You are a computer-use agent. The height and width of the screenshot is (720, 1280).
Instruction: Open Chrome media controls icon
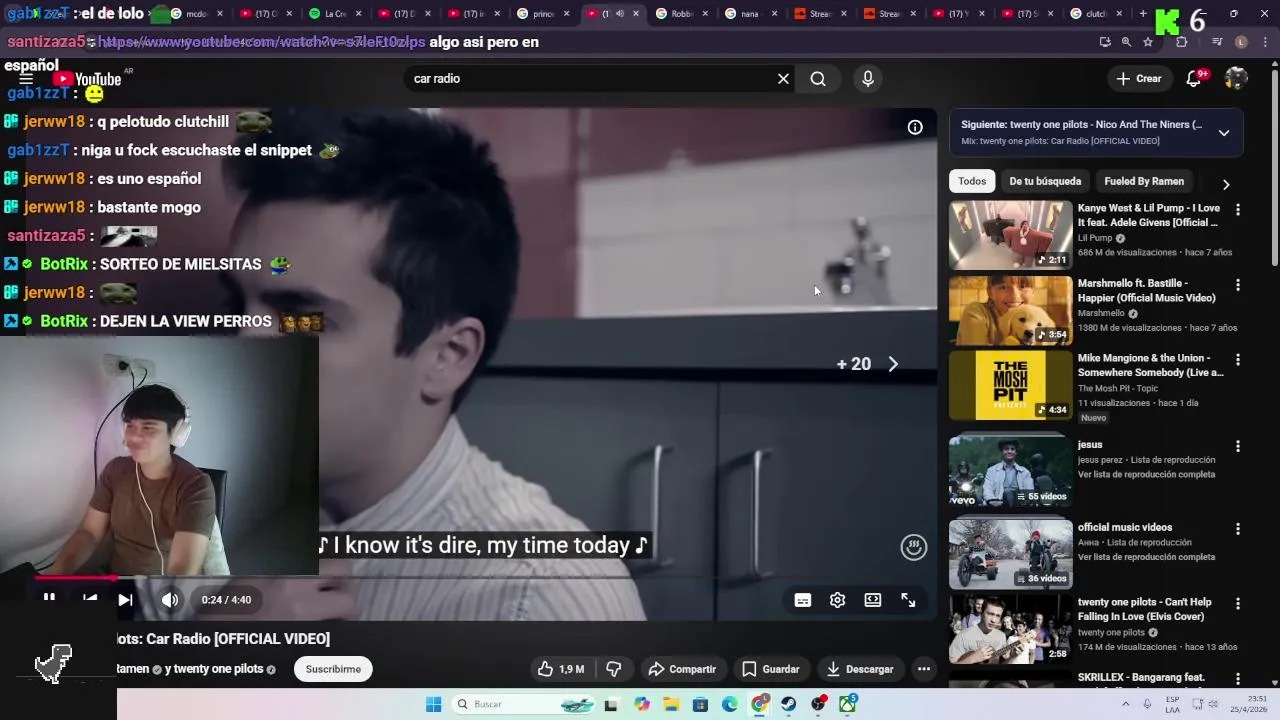coord(1217,42)
